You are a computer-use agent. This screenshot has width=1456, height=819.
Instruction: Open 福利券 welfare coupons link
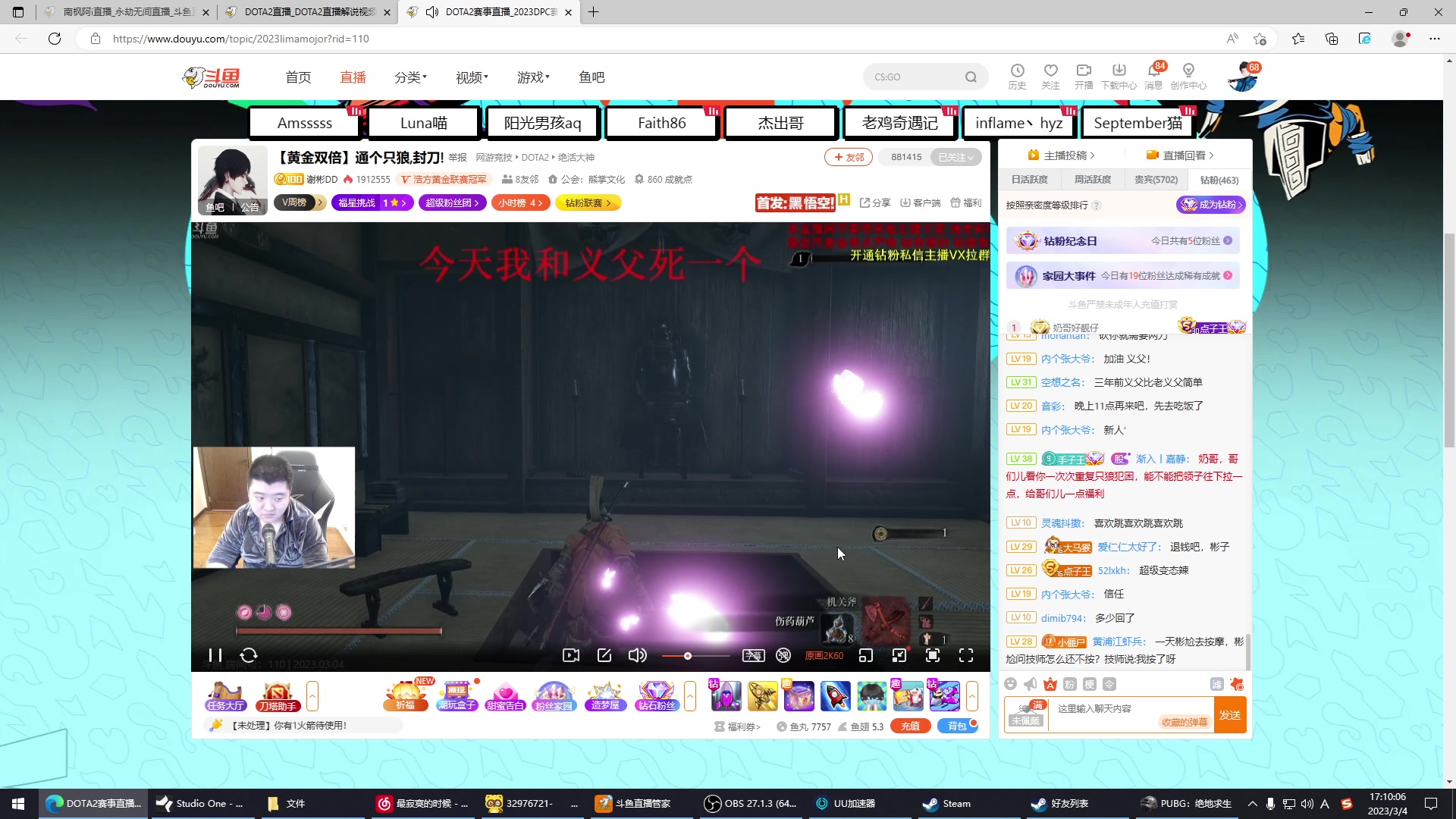[737, 726]
